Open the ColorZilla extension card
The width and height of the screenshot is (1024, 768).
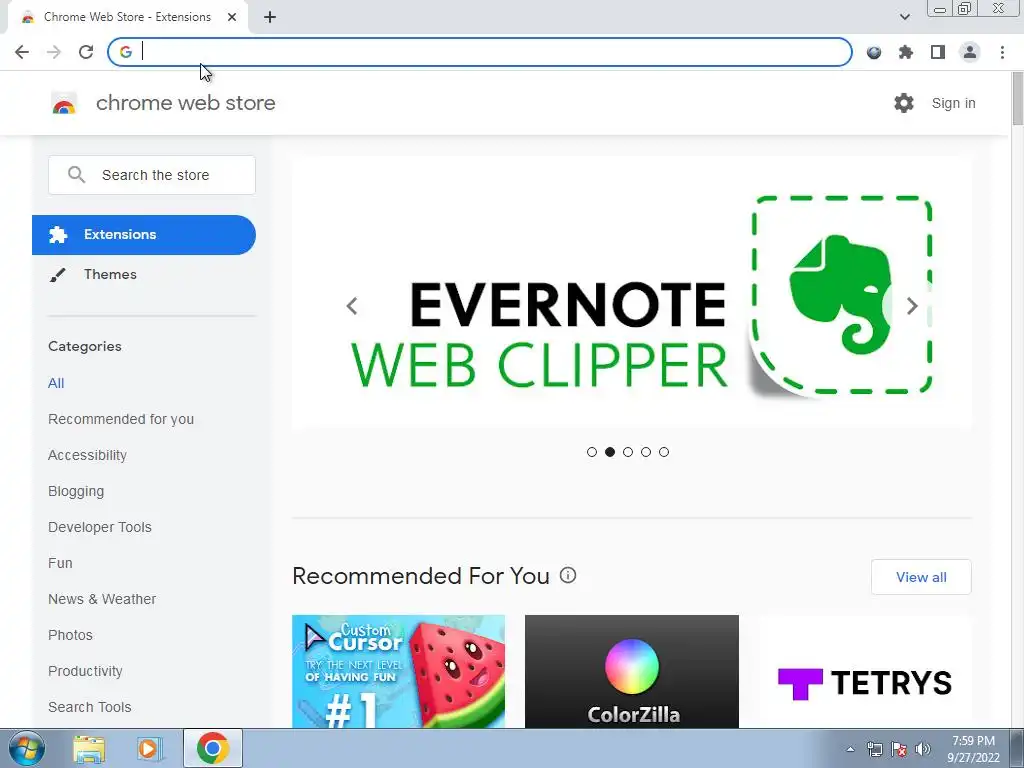coord(632,671)
